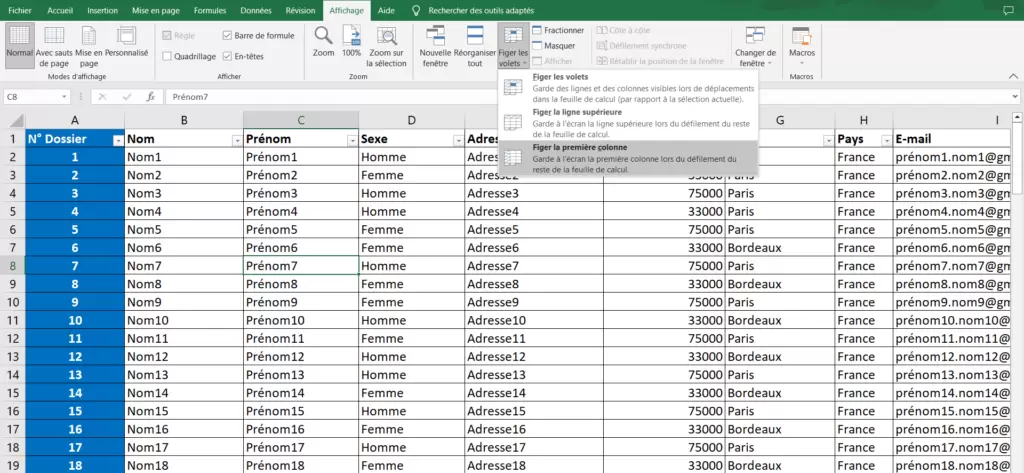Click Réorganiser tout
Image resolution: width=1024 pixels, height=473 pixels.
coord(475,46)
